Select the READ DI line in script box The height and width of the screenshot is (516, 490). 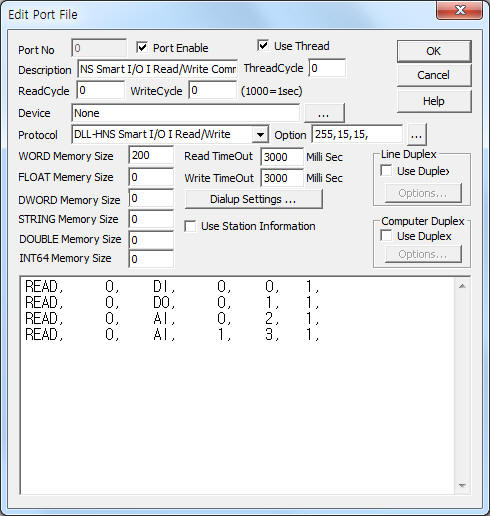tap(172, 287)
